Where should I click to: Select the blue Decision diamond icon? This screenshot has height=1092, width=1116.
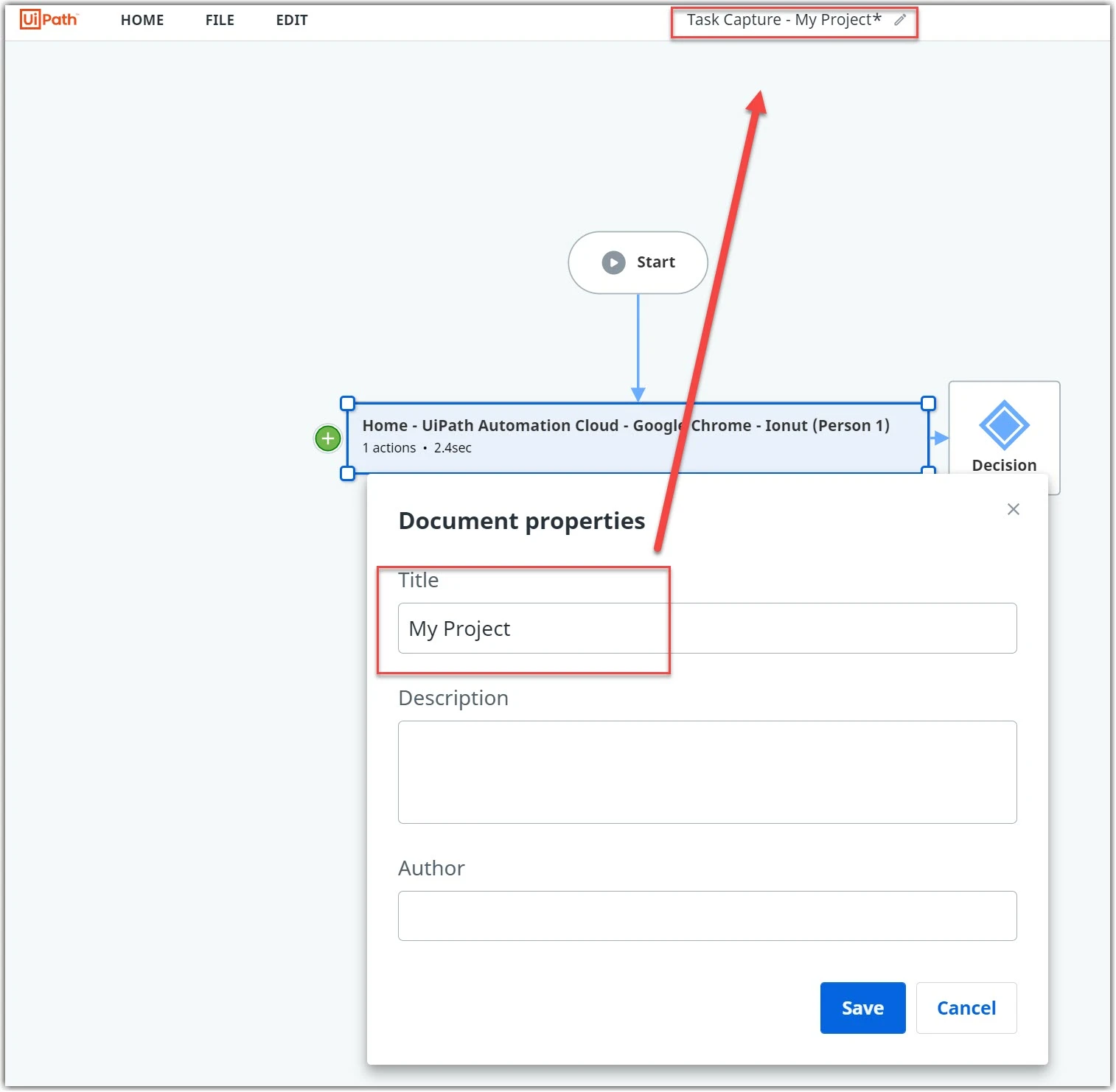click(x=1004, y=425)
